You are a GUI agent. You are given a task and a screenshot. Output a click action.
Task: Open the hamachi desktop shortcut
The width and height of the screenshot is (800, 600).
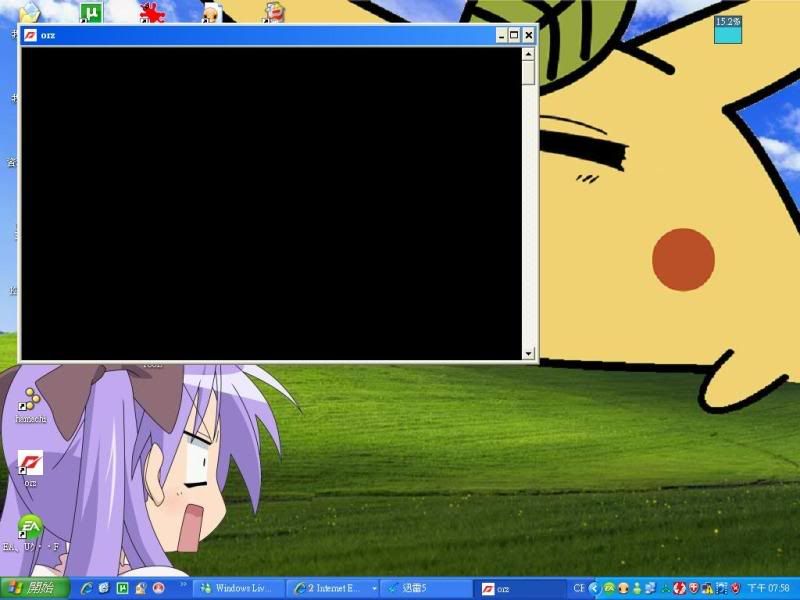click(x=31, y=401)
